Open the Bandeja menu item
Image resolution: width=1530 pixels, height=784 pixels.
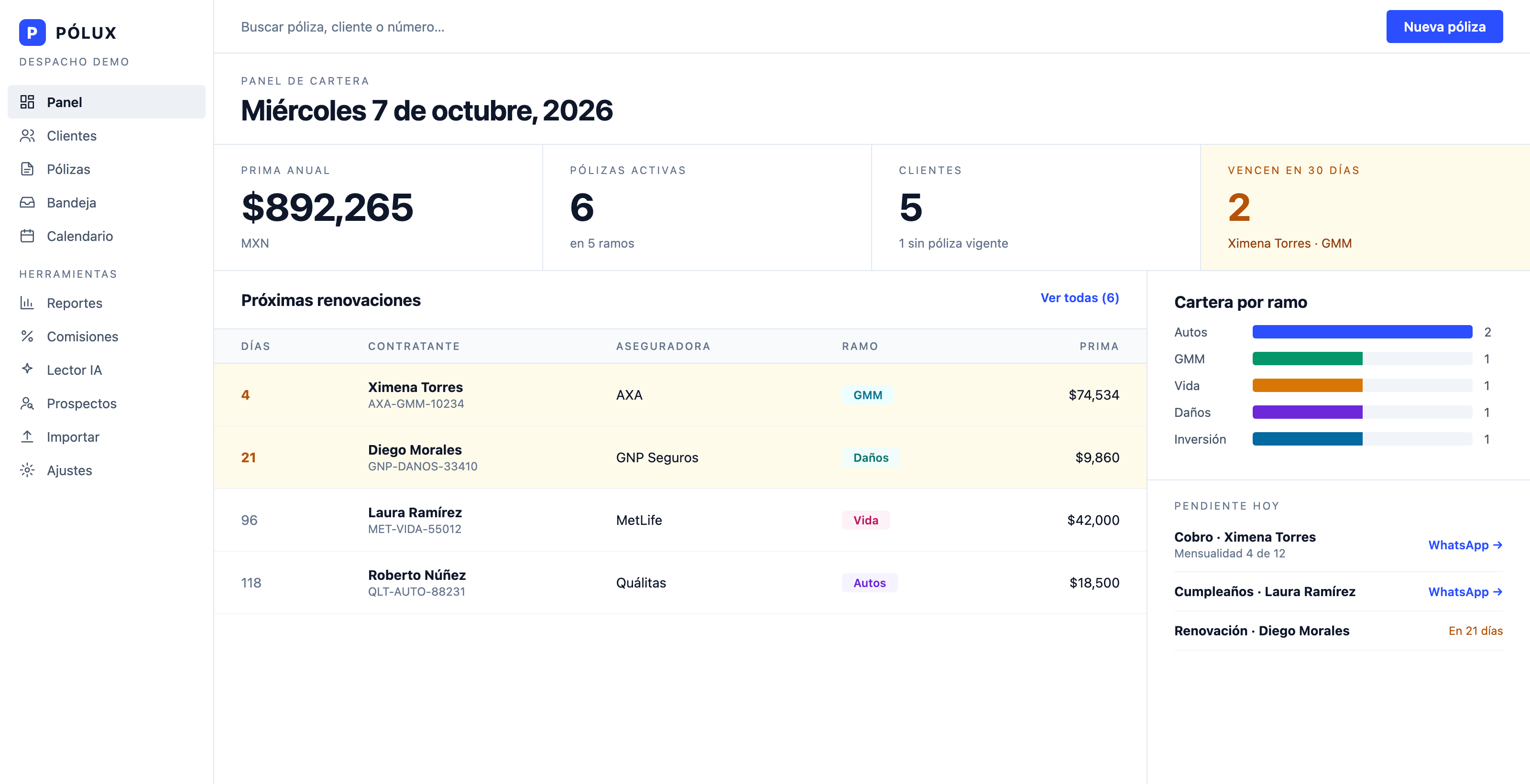coord(106,203)
